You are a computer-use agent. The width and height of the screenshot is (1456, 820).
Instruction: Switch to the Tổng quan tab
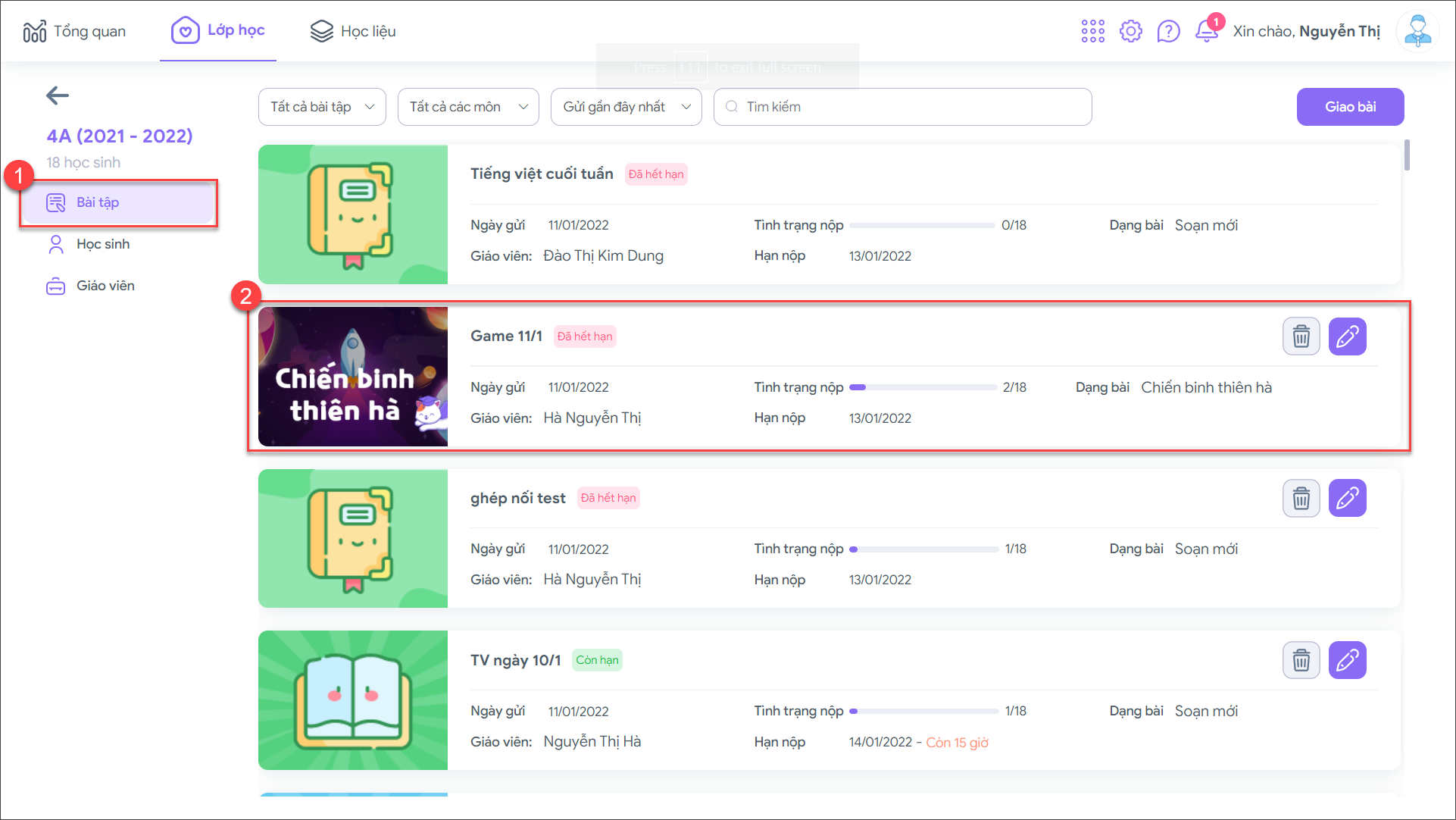tap(74, 31)
